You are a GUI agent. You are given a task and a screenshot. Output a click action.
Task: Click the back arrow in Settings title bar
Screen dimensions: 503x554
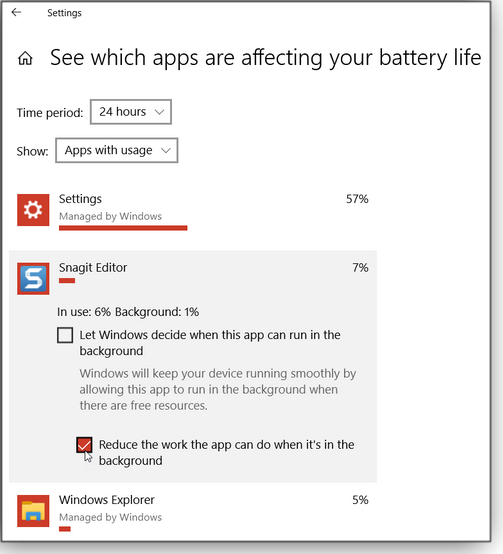(16, 12)
